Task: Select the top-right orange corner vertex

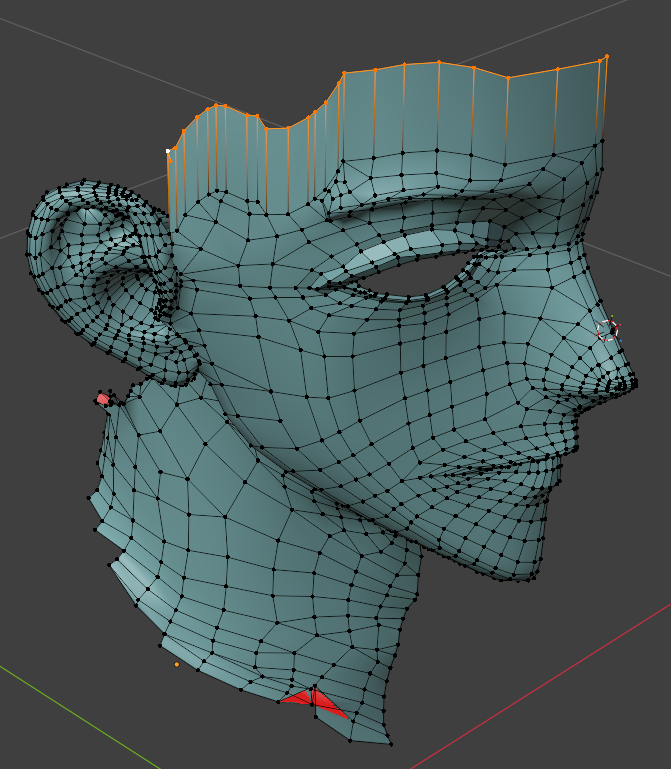Action: [x=607, y=57]
